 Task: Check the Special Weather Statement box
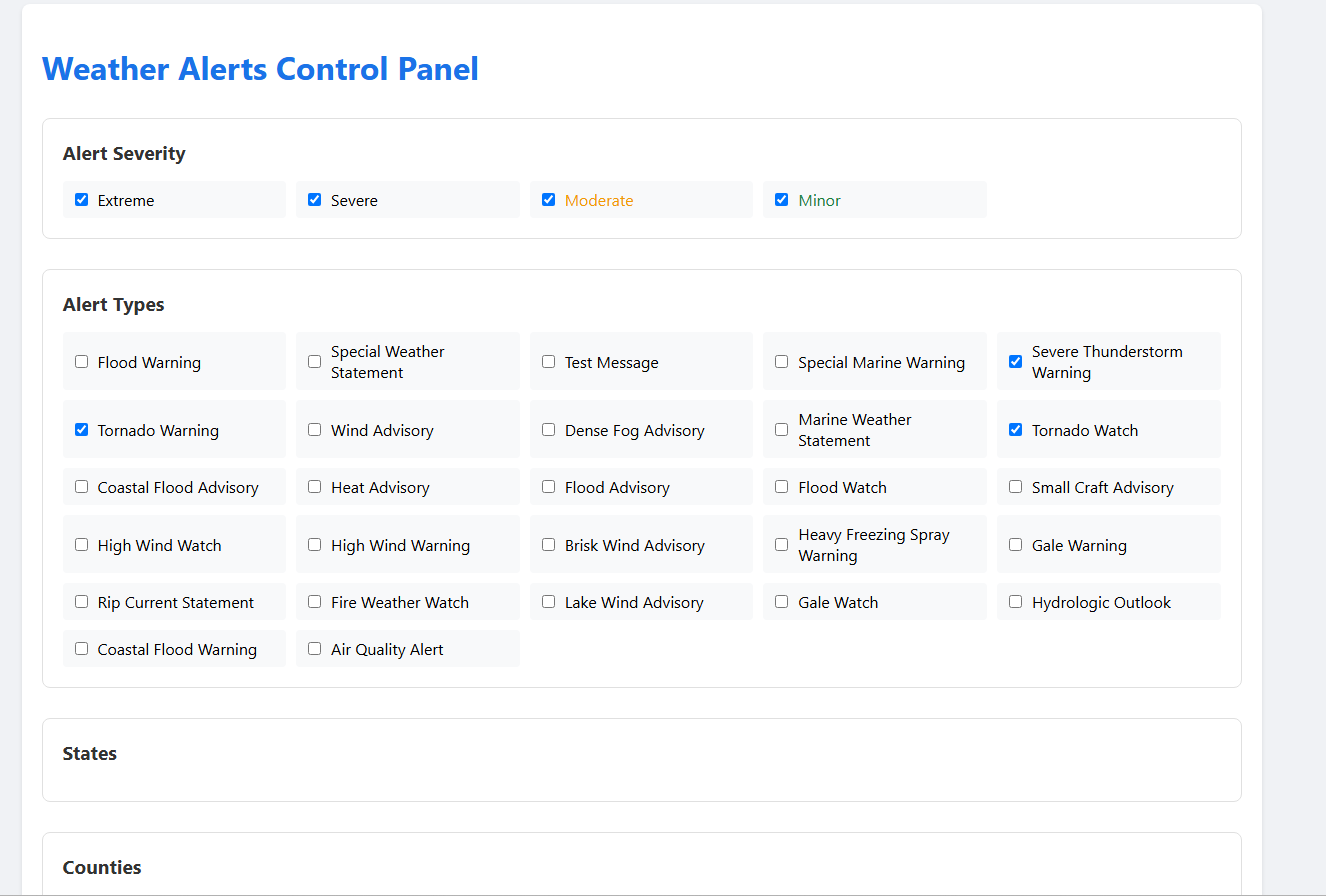tap(315, 362)
